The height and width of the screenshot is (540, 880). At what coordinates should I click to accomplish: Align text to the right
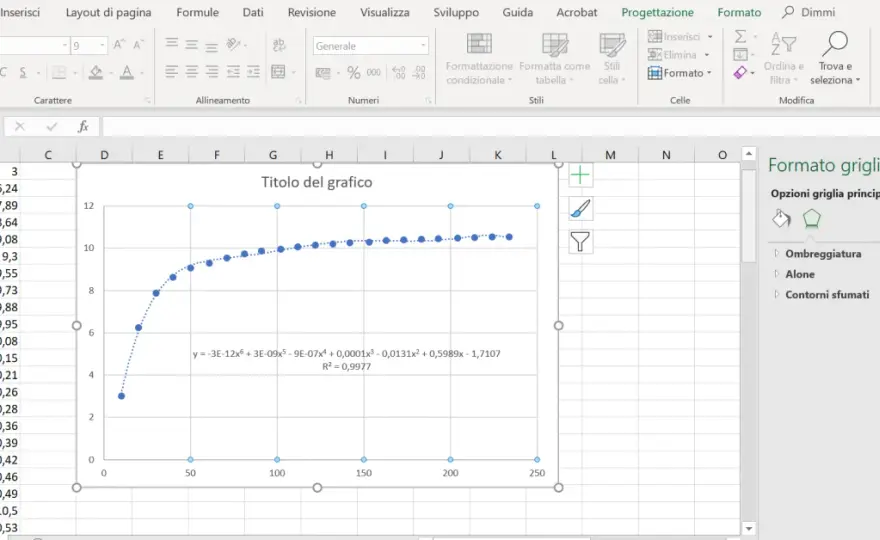click(x=212, y=72)
